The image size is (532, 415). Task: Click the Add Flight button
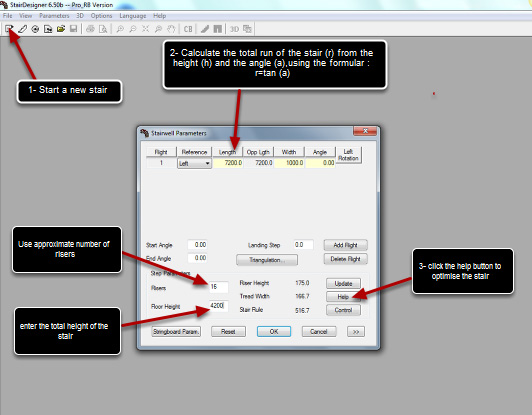click(345, 245)
